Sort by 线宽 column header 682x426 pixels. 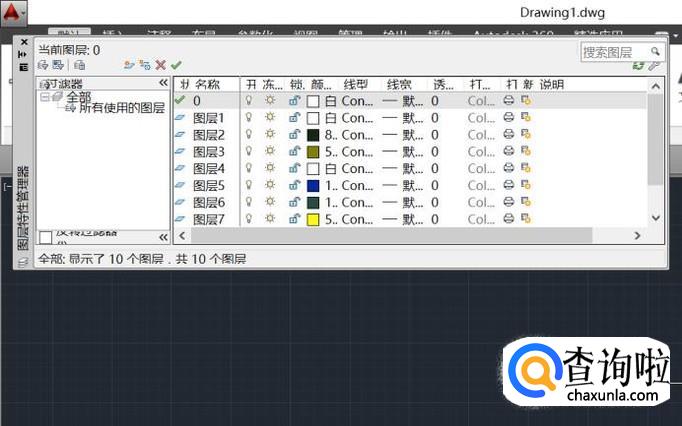[x=399, y=84]
